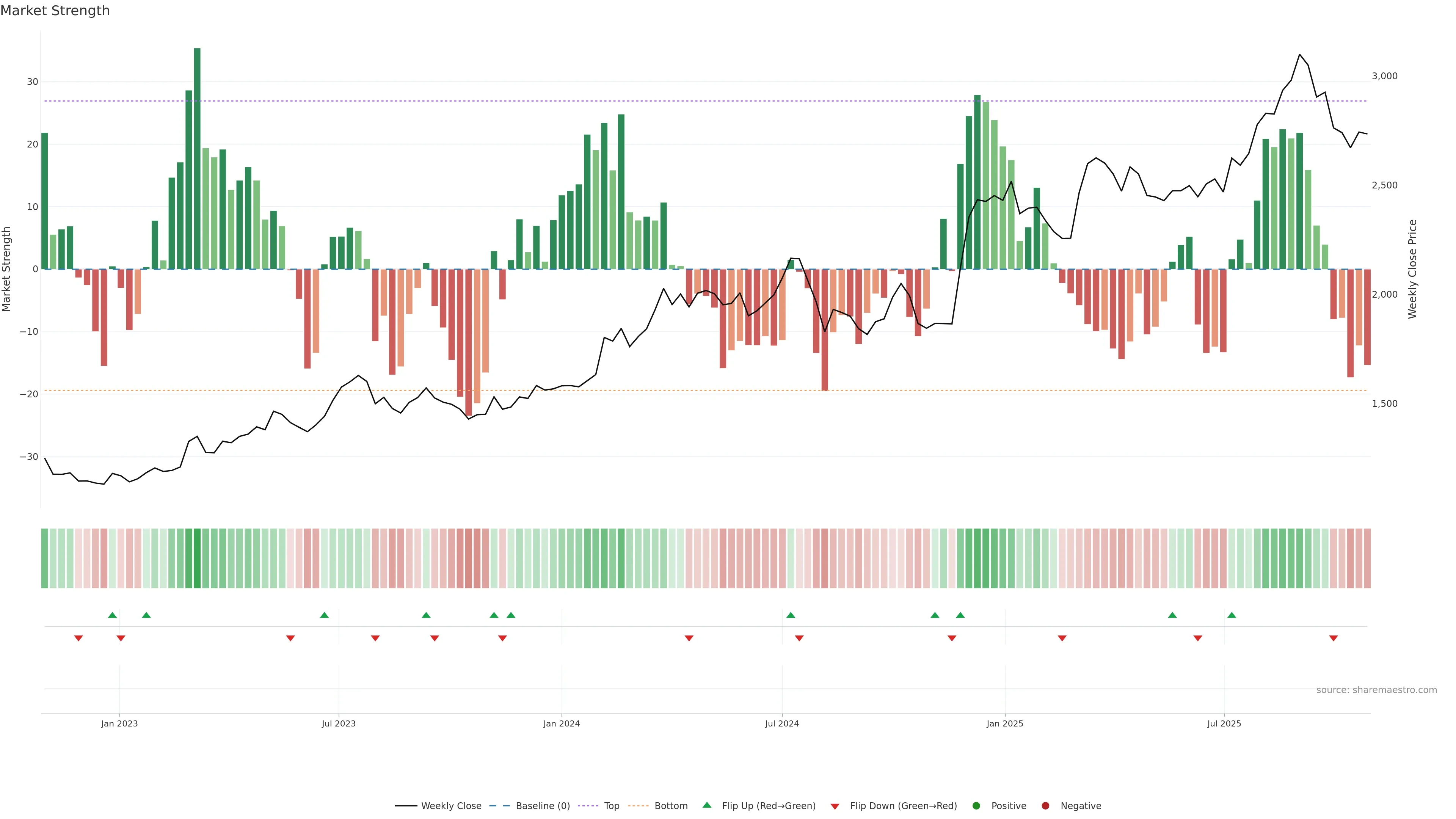Click the Flip Down red triangle legend icon
Screen dimensions: 1456x819
click(835, 806)
